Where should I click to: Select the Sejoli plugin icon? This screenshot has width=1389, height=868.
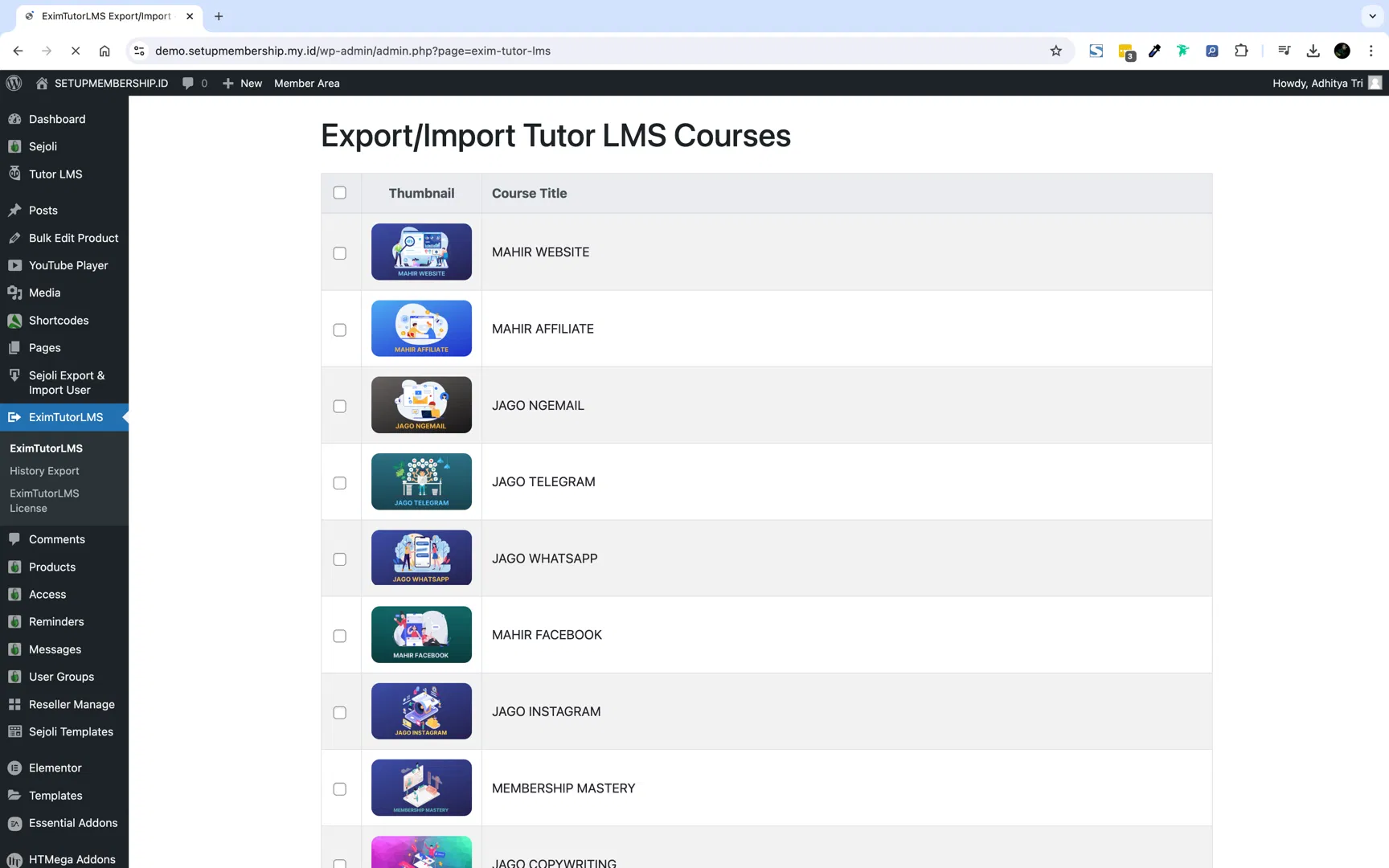pyautogui.click(x=14, y=146)
